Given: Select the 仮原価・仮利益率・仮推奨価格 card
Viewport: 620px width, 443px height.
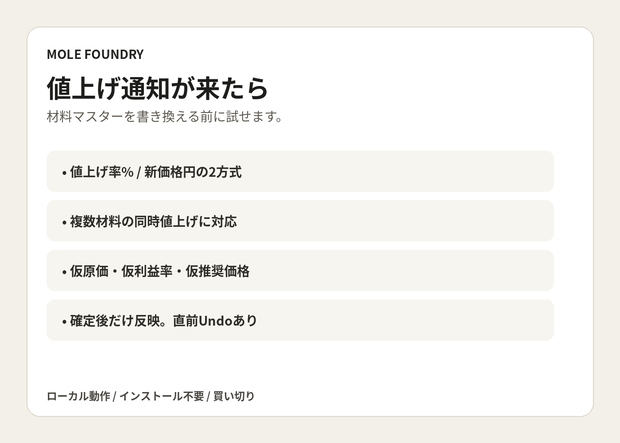Looking at the screenshot, I should click(300, 271).
